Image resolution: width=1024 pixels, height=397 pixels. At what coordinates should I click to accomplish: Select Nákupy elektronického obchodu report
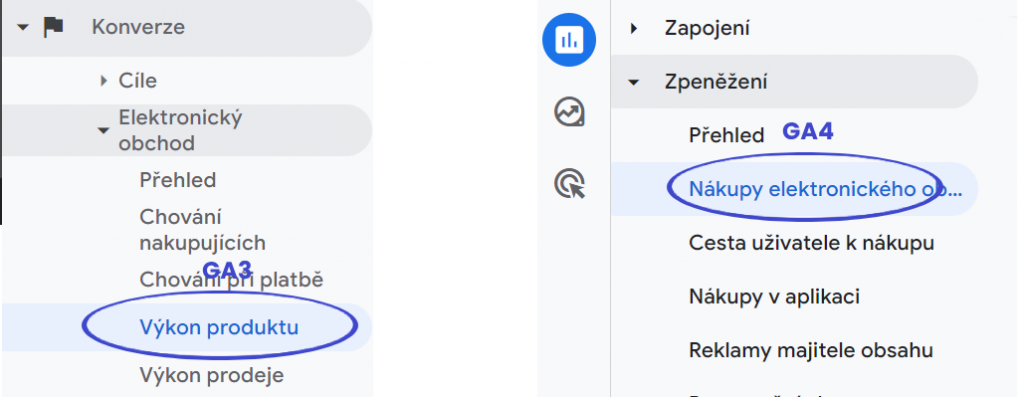coord(825,189)
